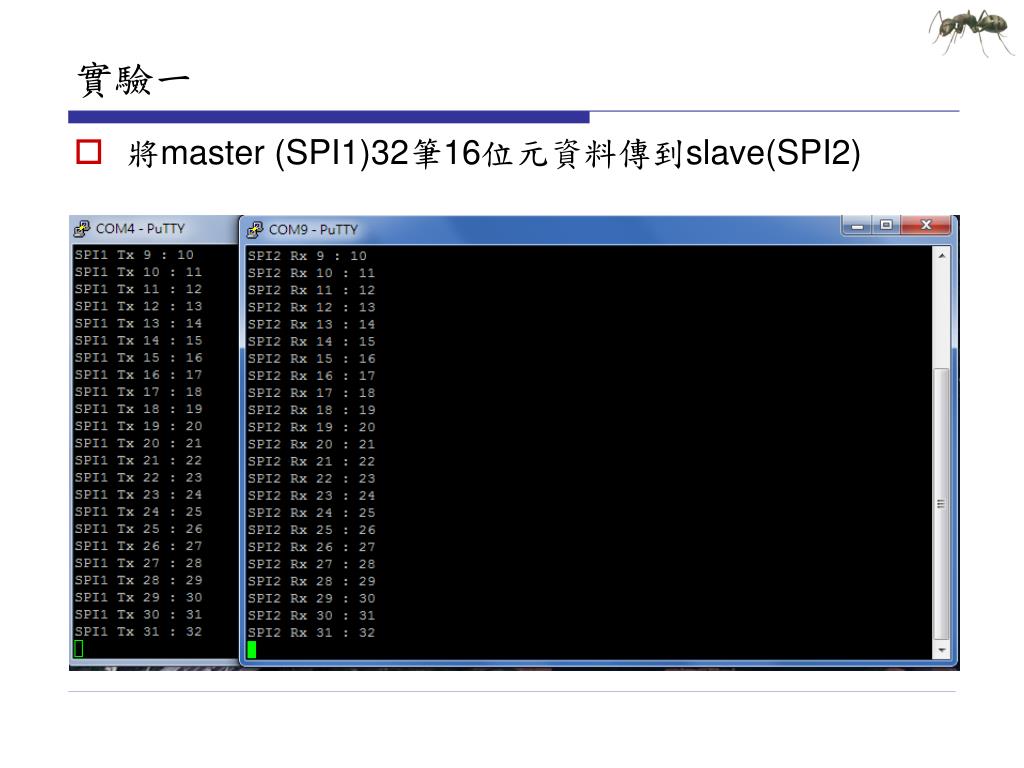Viewport: 1024px width, 768px height.
Task: Close the COM9 PuTTY window
Action: point(925,225)
